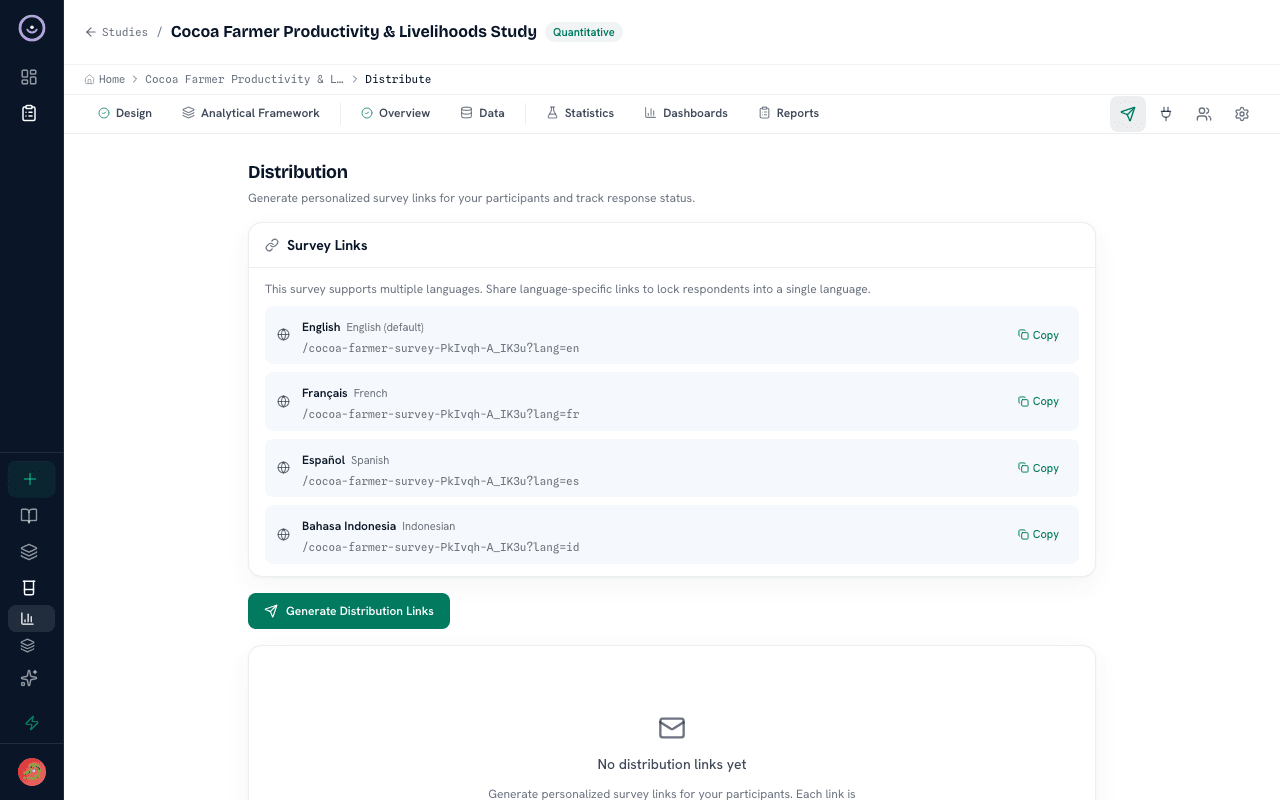Click the globe icon beside Bahasa Indonesia
The width and height of the screenshot is (1280, 800).
click(283, 535)
